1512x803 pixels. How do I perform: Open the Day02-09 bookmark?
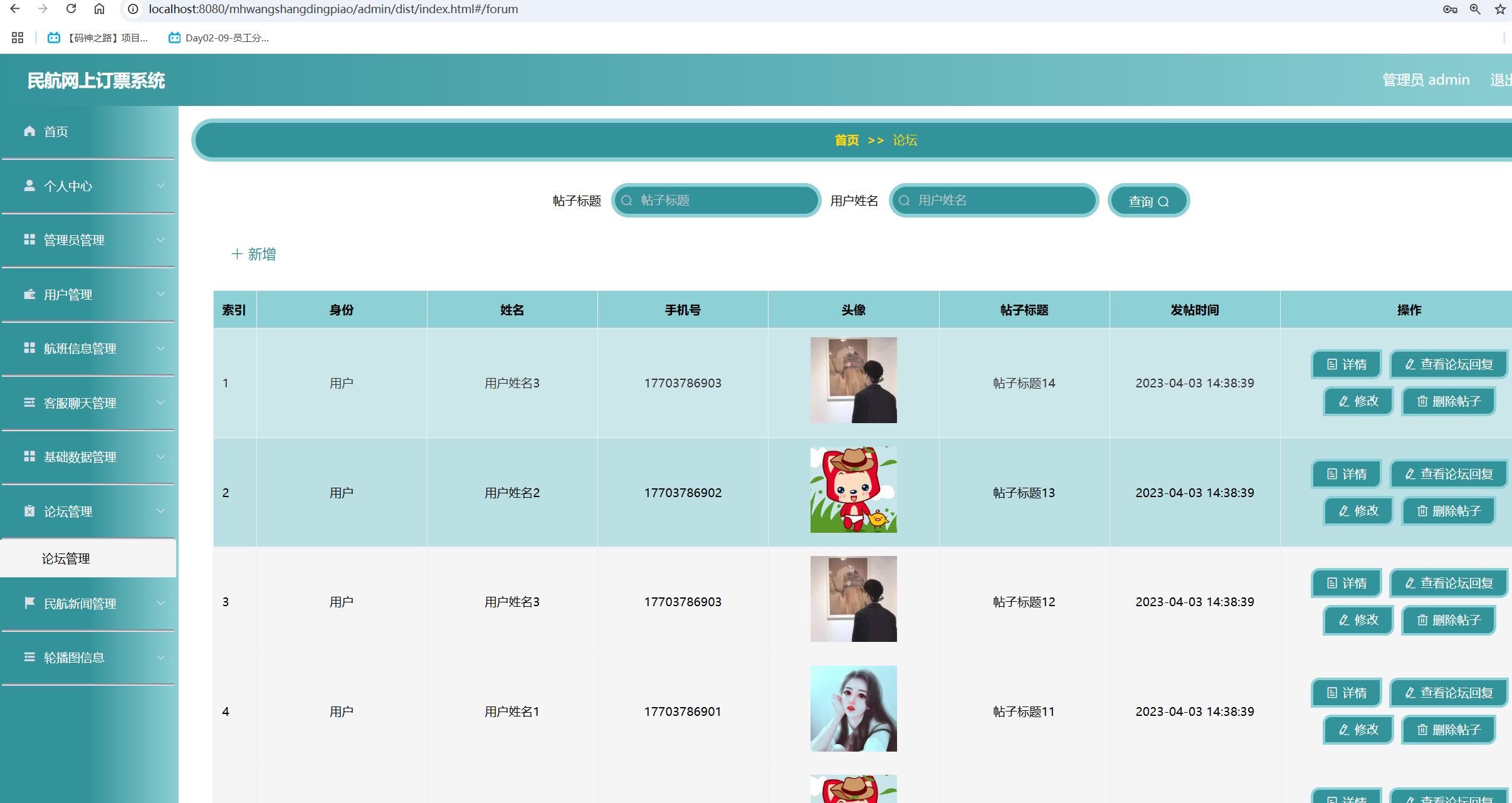click(219, 38)
